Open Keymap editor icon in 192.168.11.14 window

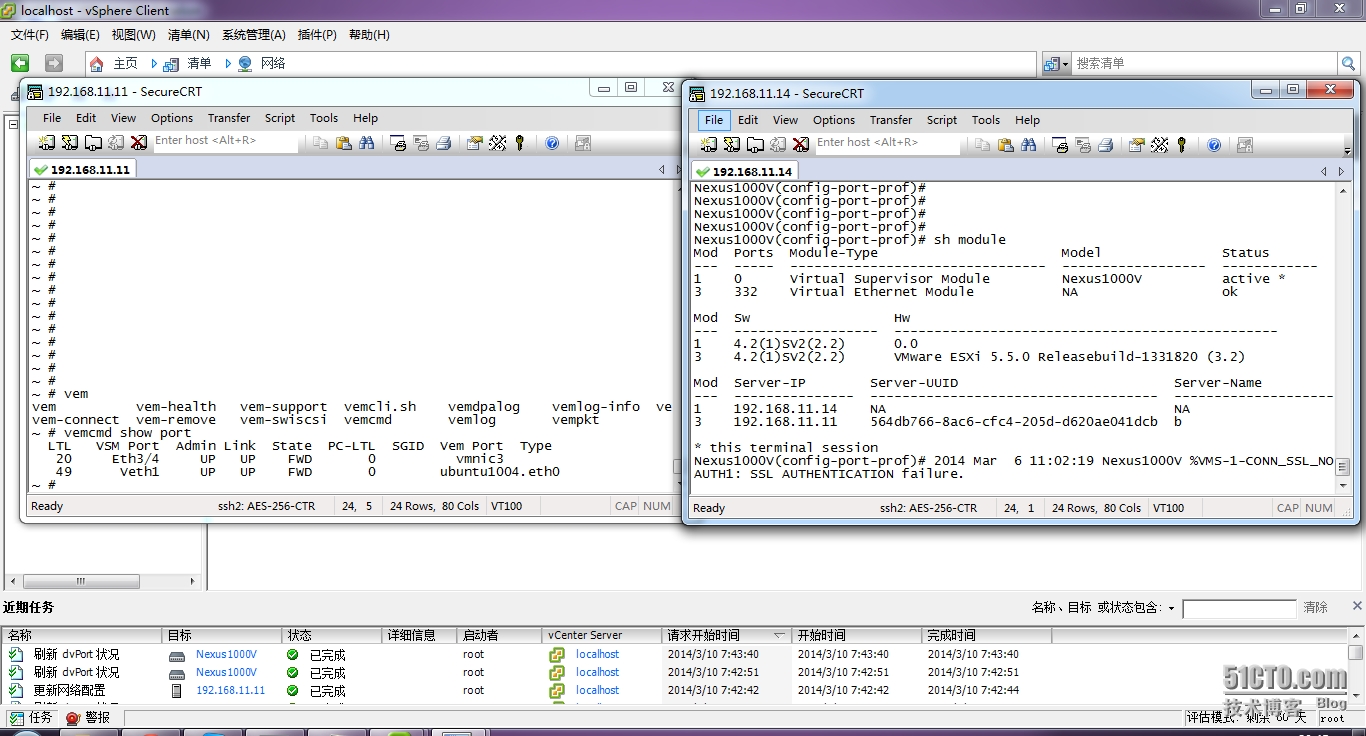tap(1160, 145)
